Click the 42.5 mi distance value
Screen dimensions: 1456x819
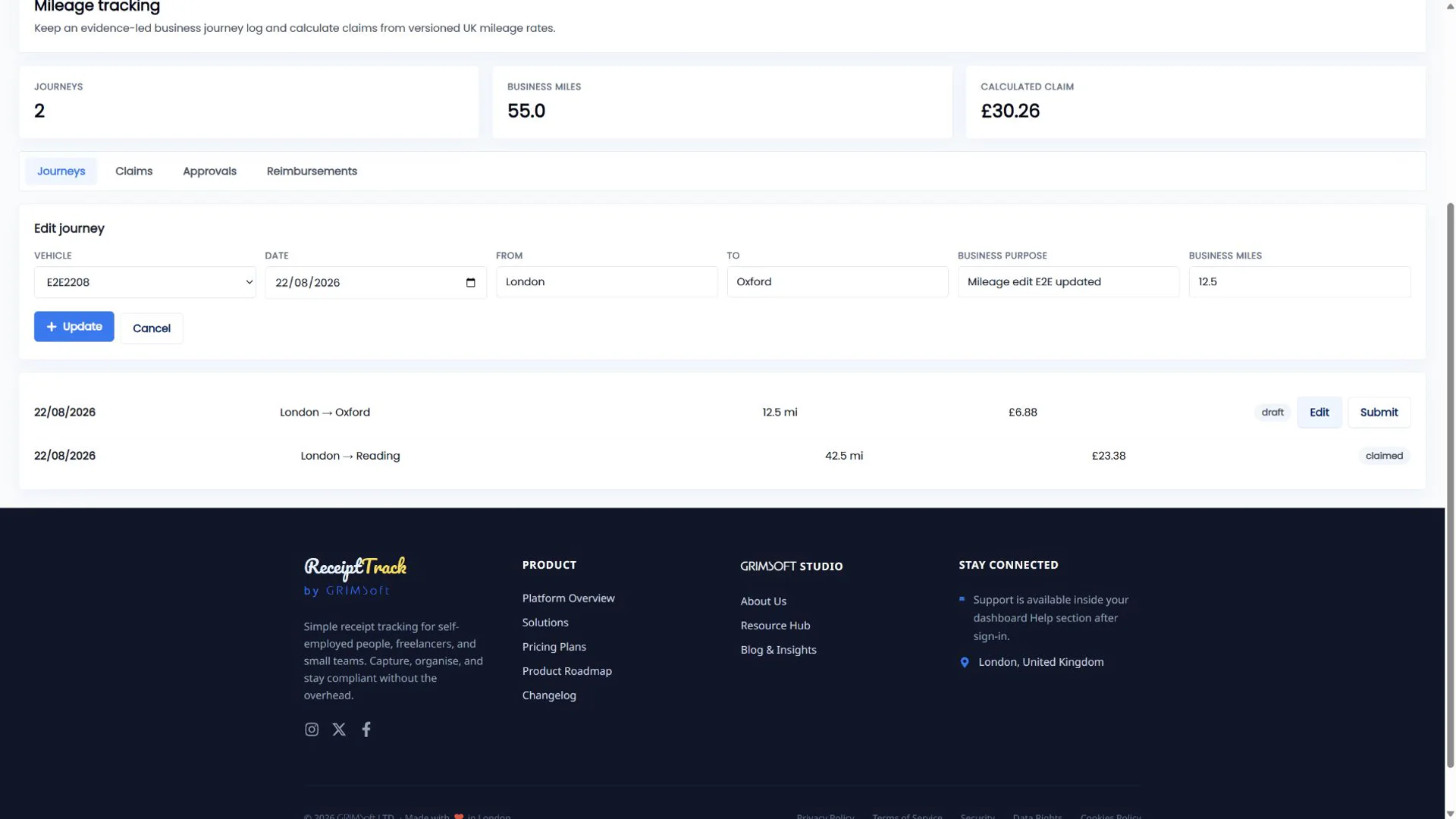tap(843, 456)
